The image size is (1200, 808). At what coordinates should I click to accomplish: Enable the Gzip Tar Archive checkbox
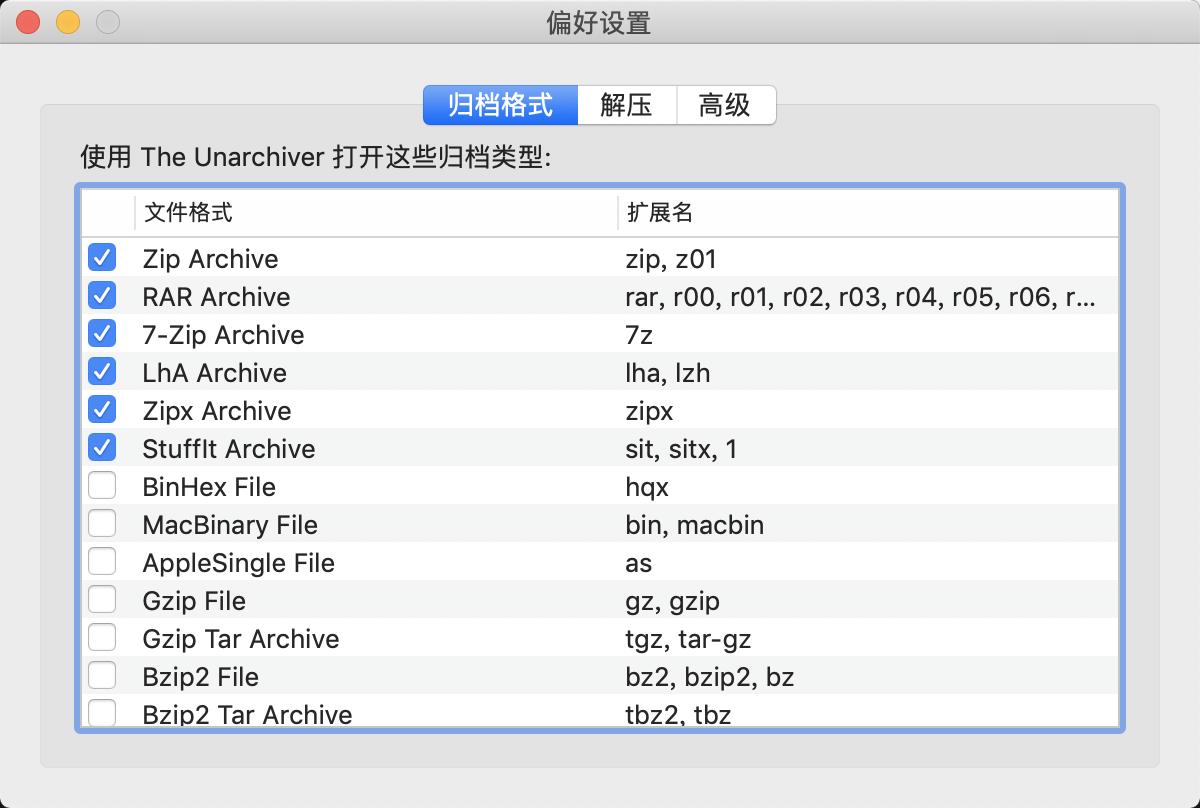coord(102,638)
